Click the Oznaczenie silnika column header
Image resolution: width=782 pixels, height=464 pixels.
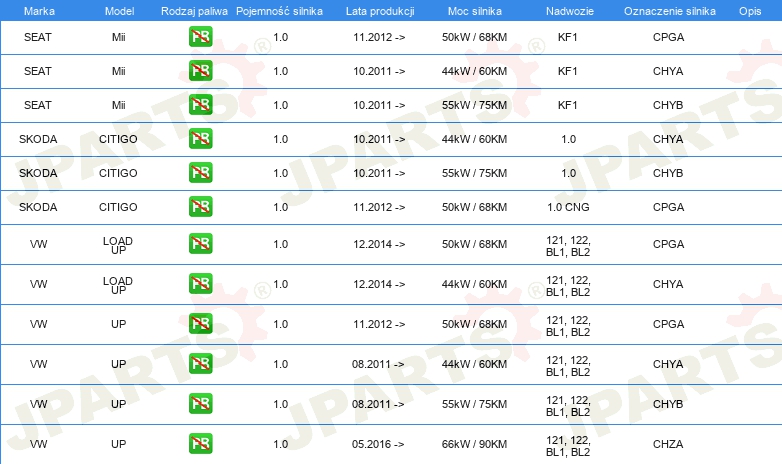670,11
